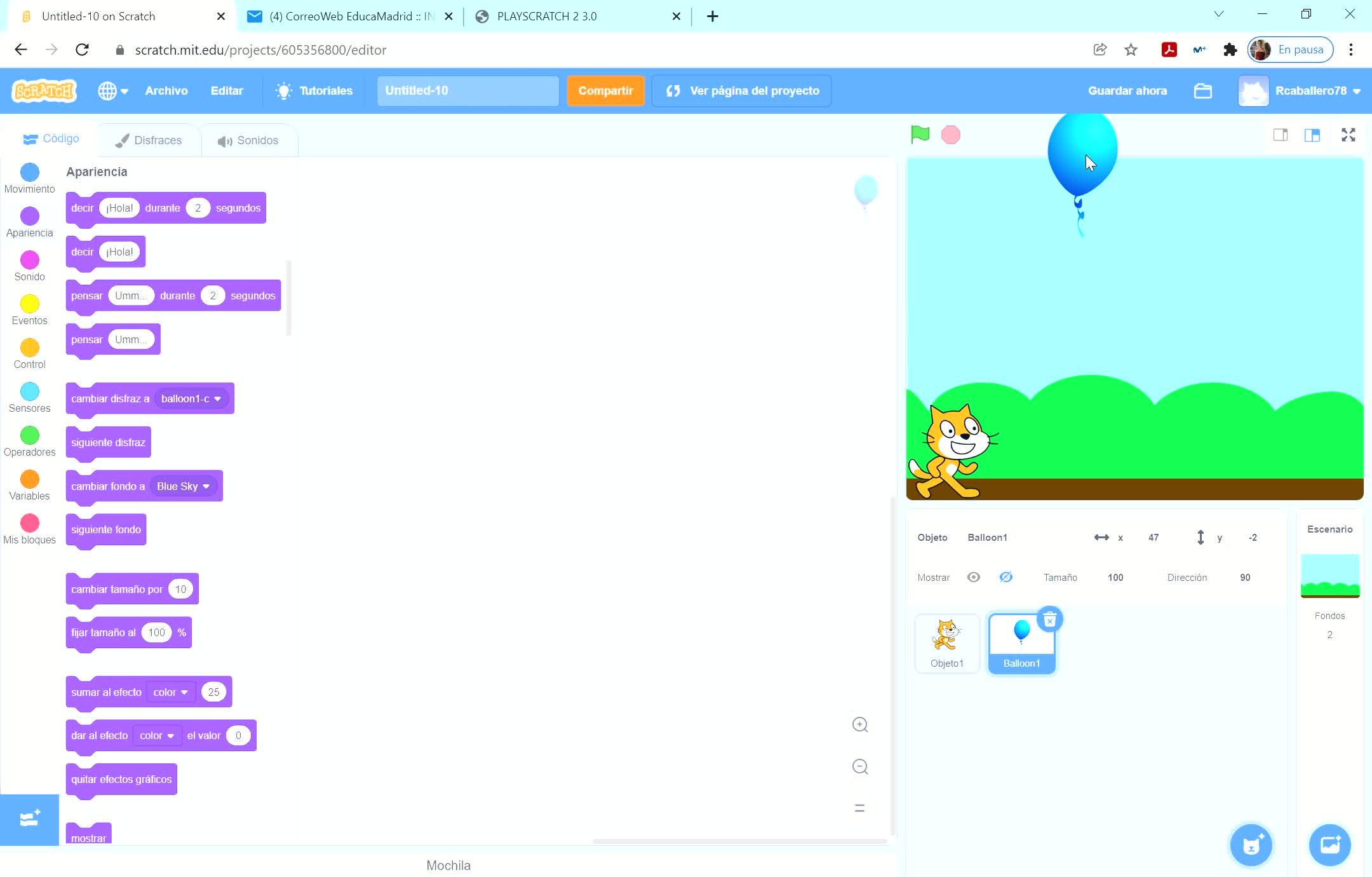Image resolution: width=1372 pixels, height=877 pixels.
Task: Select the yellow Eventos category circle
Action: pos(29,304)
